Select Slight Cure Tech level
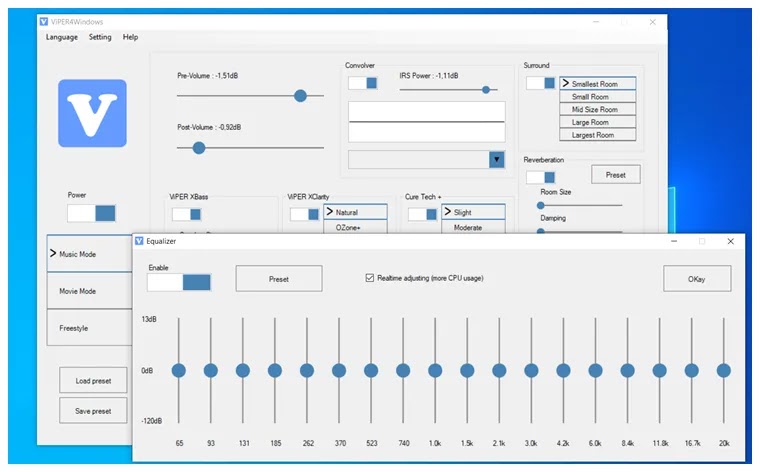 (474, 212)
